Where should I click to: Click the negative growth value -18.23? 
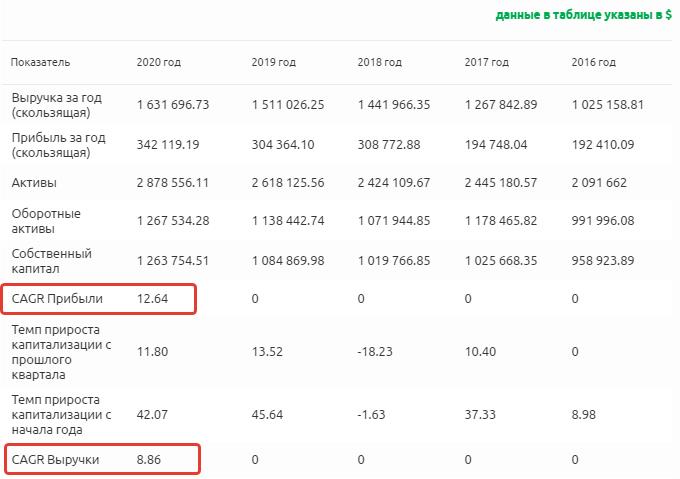(375, 352)
